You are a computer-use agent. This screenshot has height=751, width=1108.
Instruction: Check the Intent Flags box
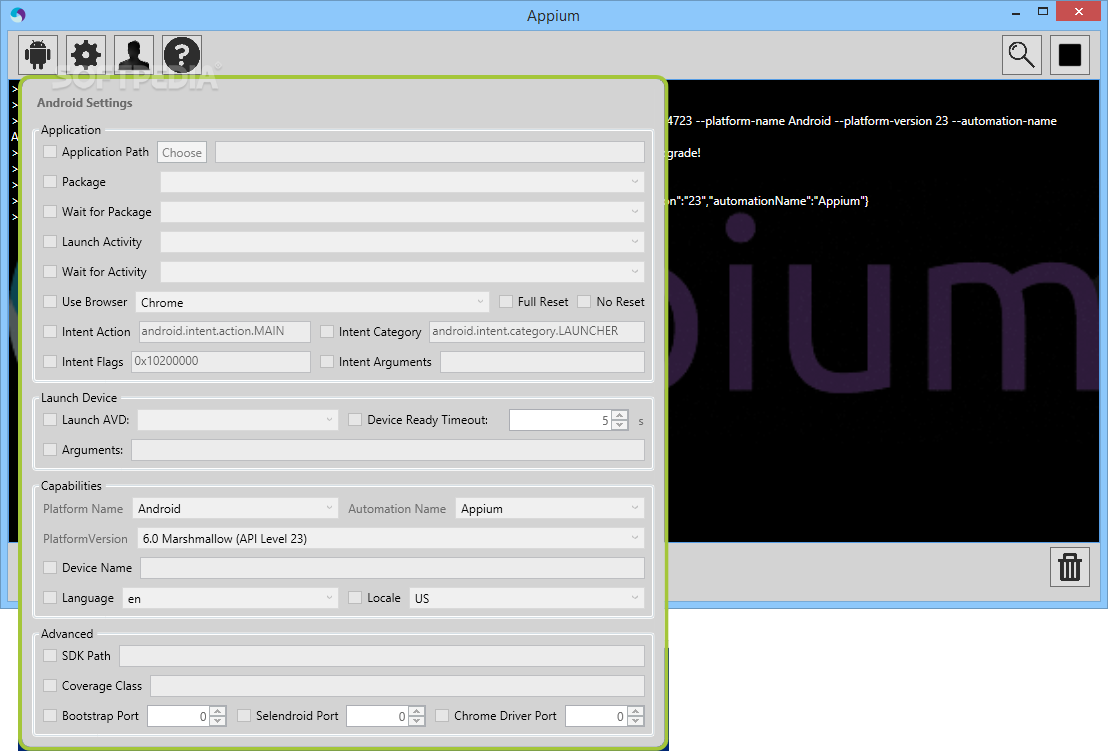click(x=50, y=362)
